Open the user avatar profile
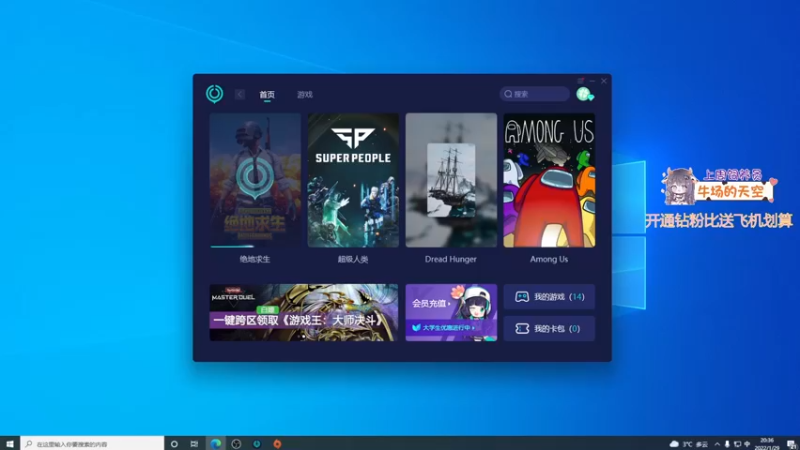Viewport: 800px width, 450px height. click(x=584, y=94)
